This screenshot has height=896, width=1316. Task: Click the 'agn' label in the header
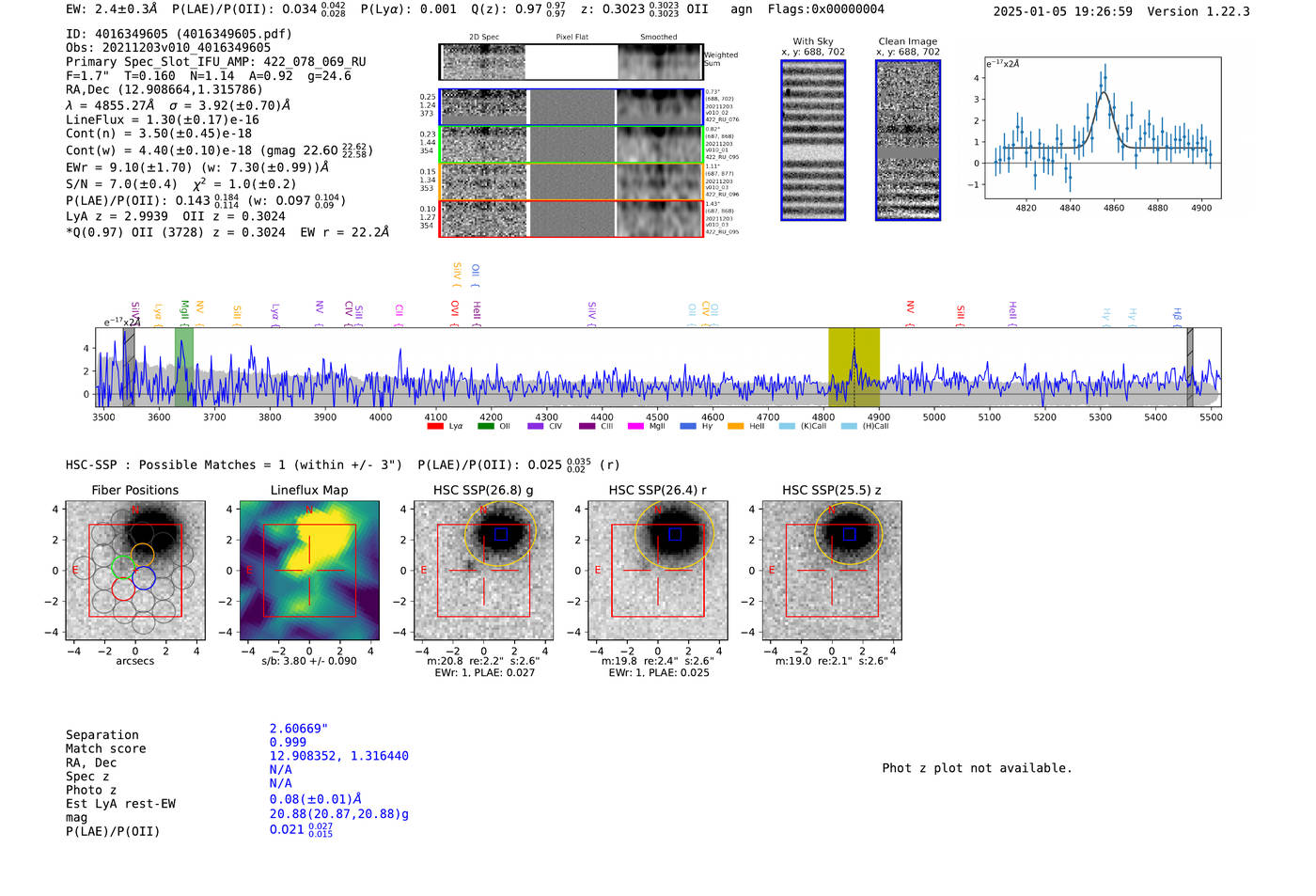742,9
